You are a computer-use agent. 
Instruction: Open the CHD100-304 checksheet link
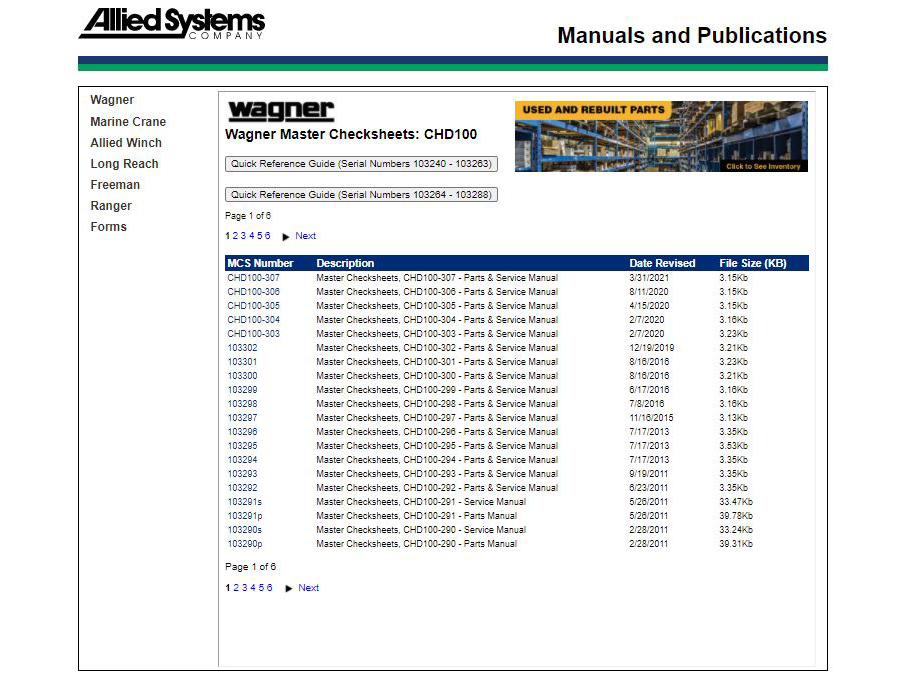click(254, 320)
